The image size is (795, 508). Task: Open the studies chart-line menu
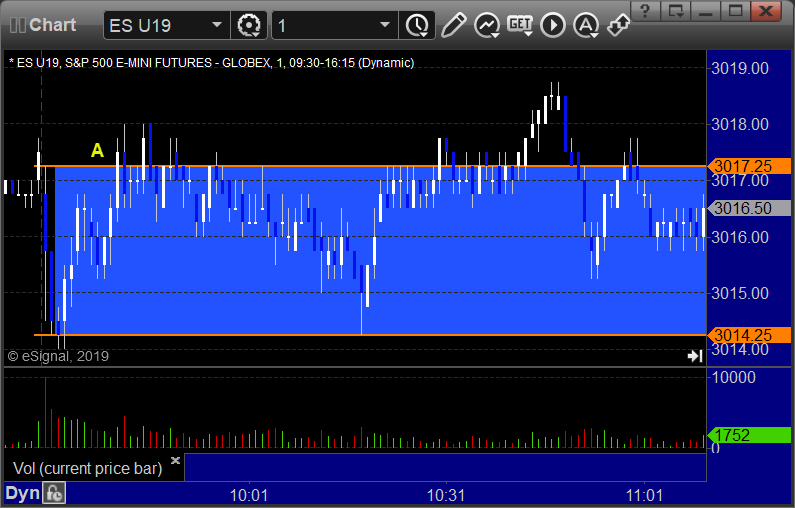pyautogui.click(x=487, y=25)
